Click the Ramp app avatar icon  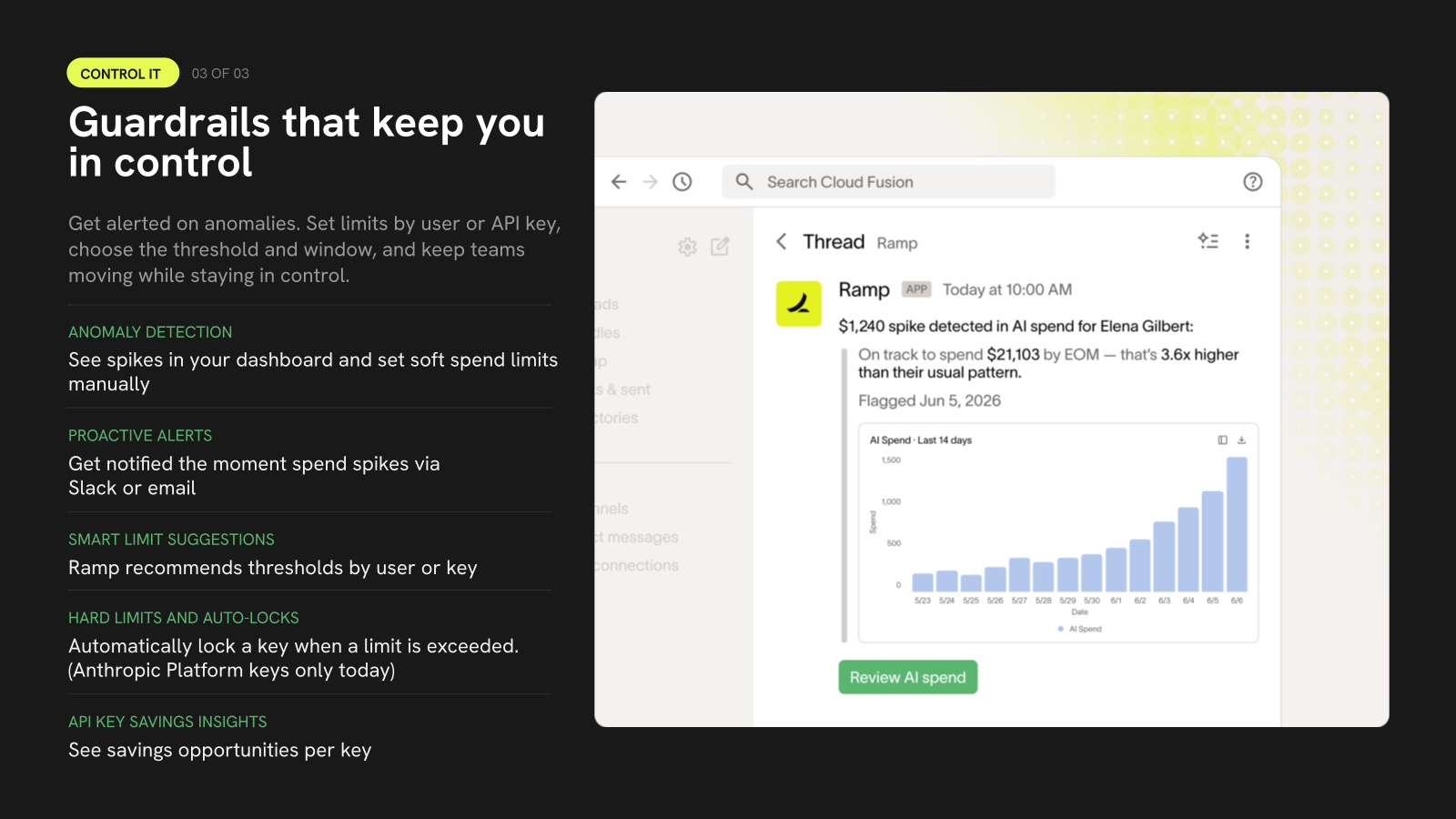[799, 303]
